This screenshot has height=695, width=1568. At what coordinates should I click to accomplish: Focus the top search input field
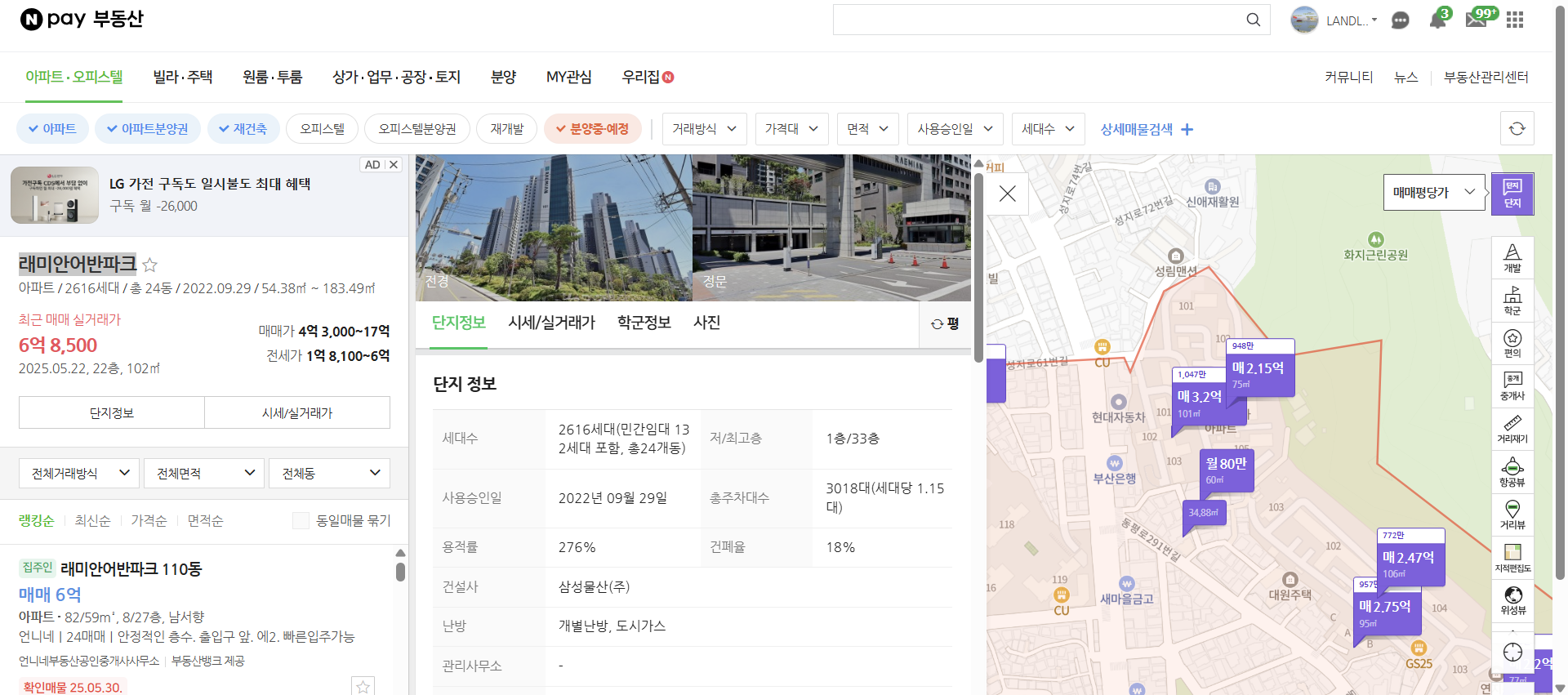tap(1037, 20)
